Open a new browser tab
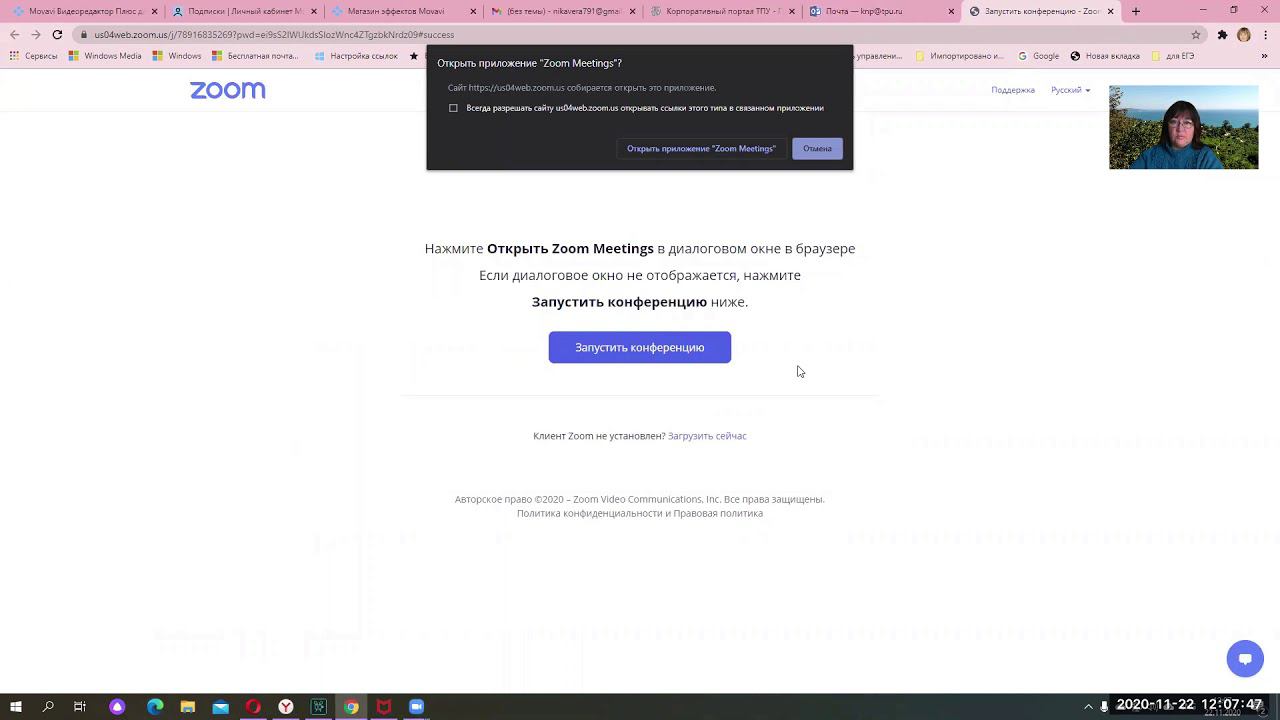Viewport: 1280px width, 720px height. pos(1135,11)
